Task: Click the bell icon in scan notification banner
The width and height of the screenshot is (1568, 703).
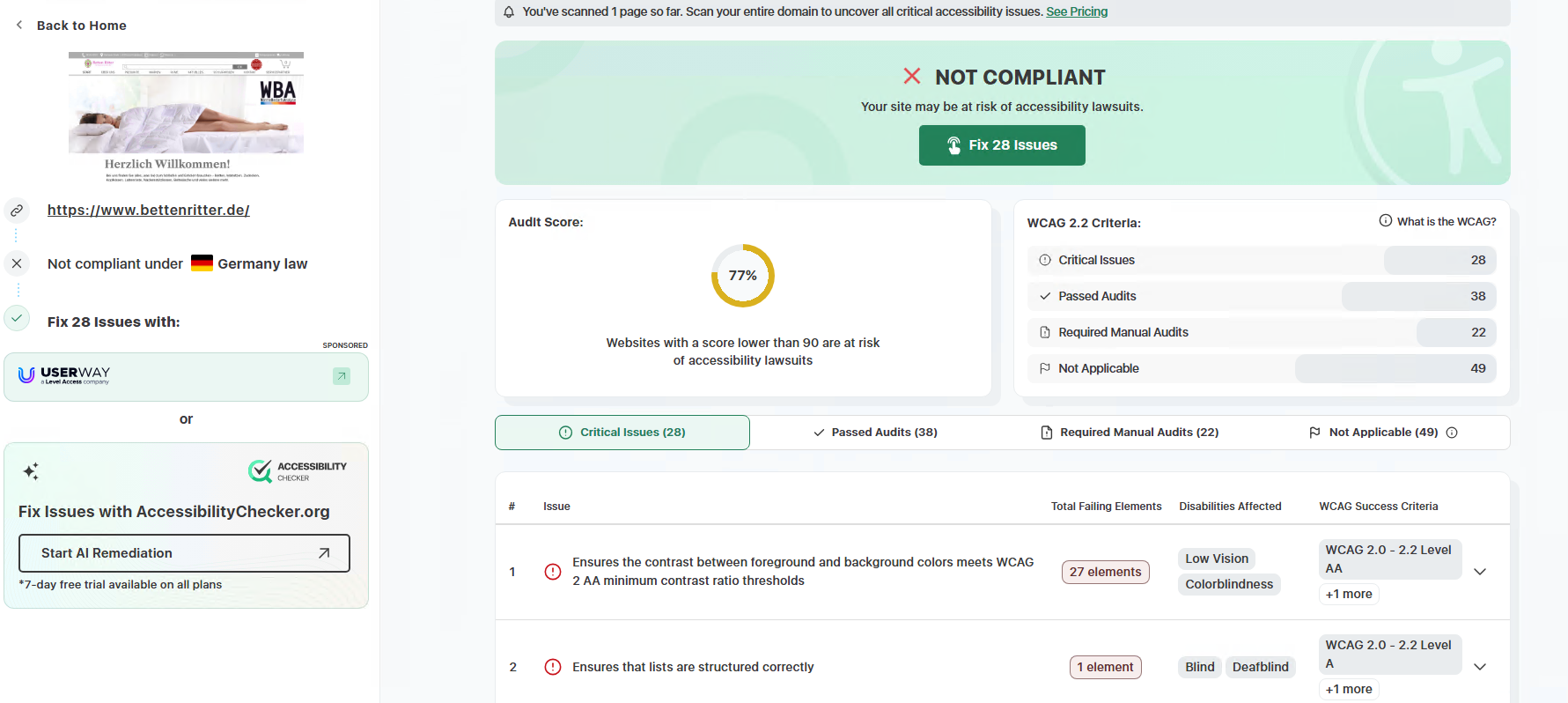Action: 509,12
